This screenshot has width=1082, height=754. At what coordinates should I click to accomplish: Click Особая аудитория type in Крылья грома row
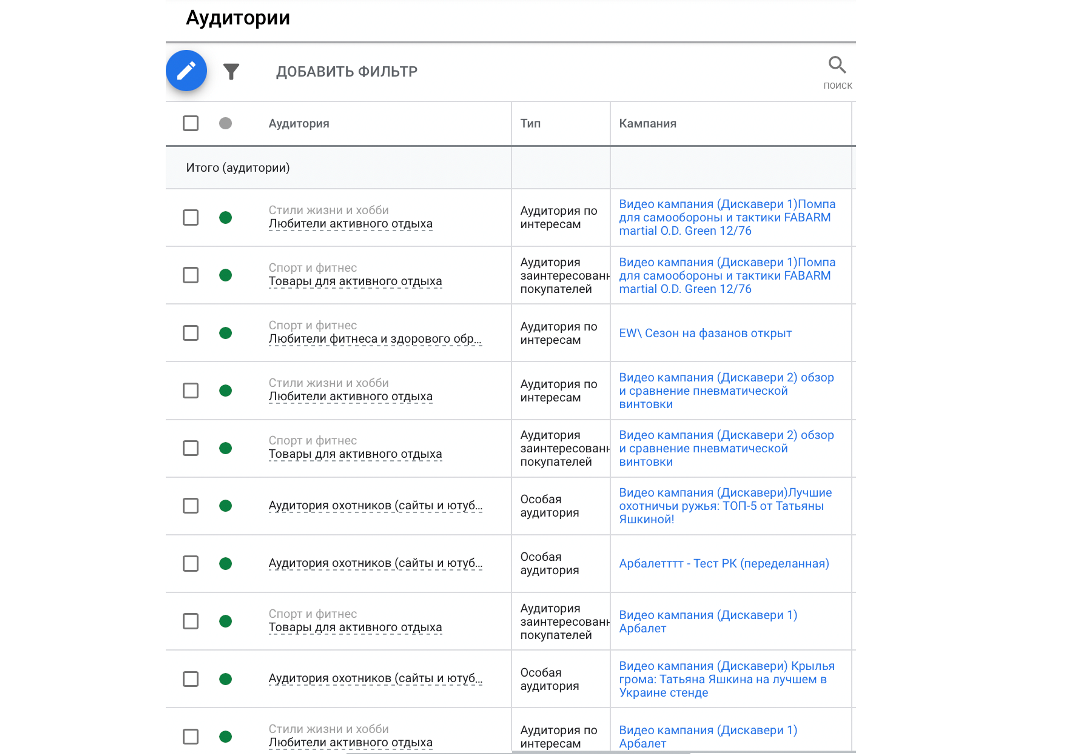[549, 679]
